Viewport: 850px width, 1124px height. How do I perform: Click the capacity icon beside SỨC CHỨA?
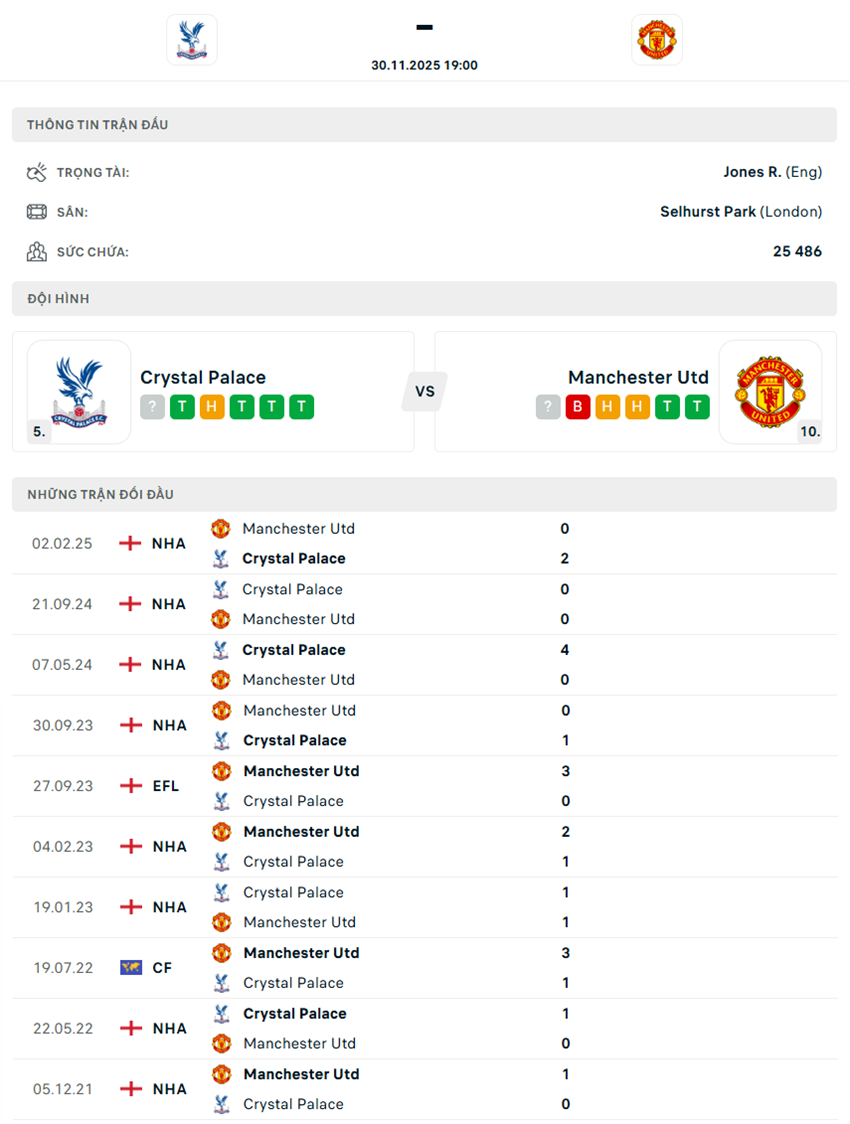(37, 251)
